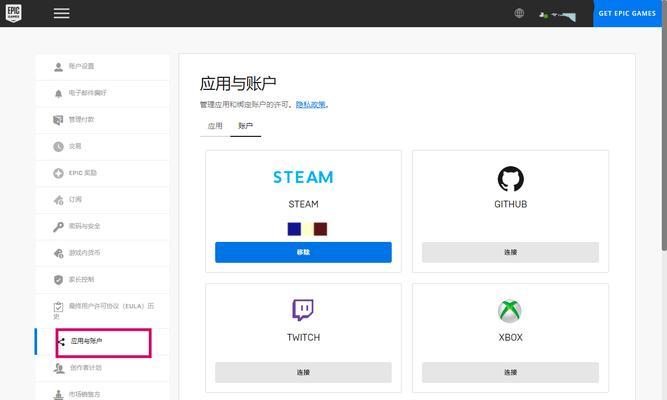667x400 pixels.
Task: Switch to the 应用 tab
Action: [215, 126]
